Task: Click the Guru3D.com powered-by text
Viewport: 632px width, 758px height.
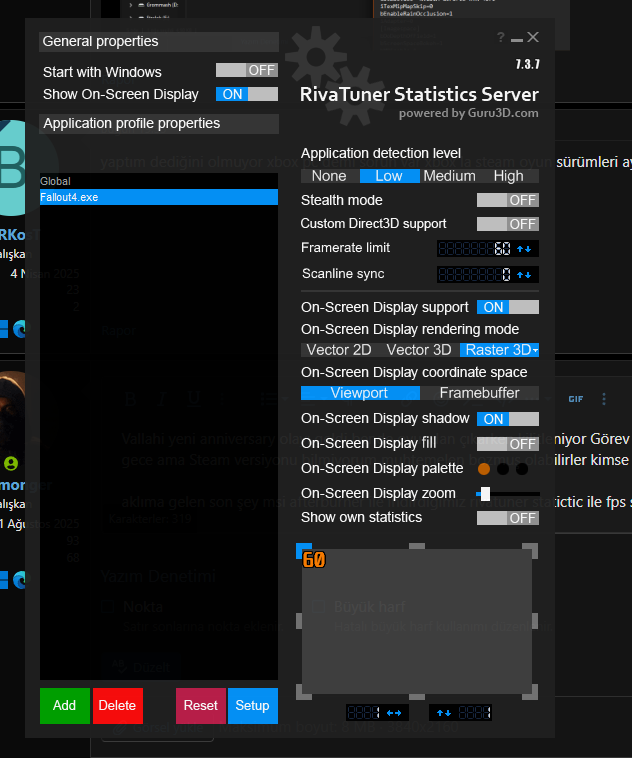Action: coord(469,113)
